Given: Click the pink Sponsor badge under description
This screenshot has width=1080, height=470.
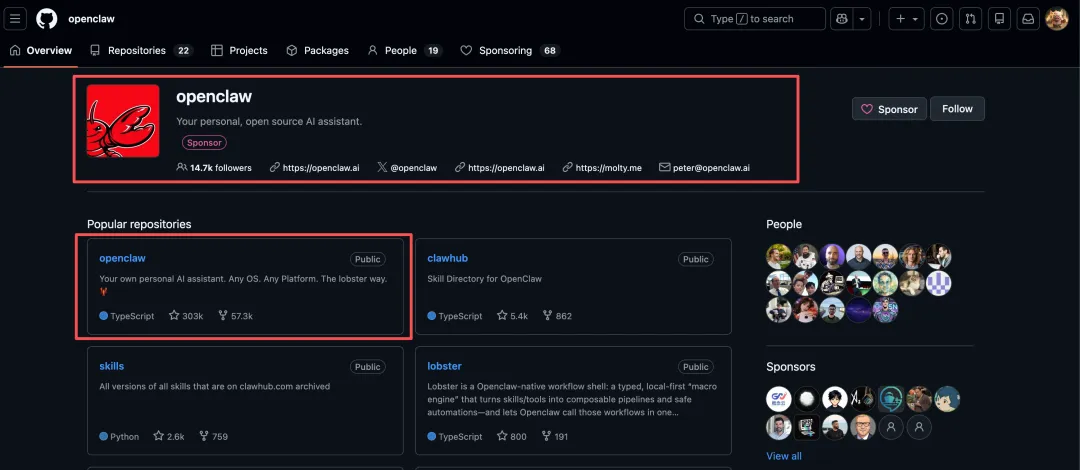Looking at the screenshot, I should point(205,143).
